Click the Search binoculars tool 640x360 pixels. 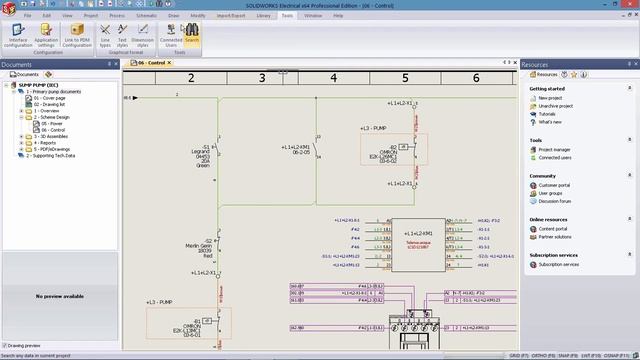pyautogui.click(x=192, y=34)
